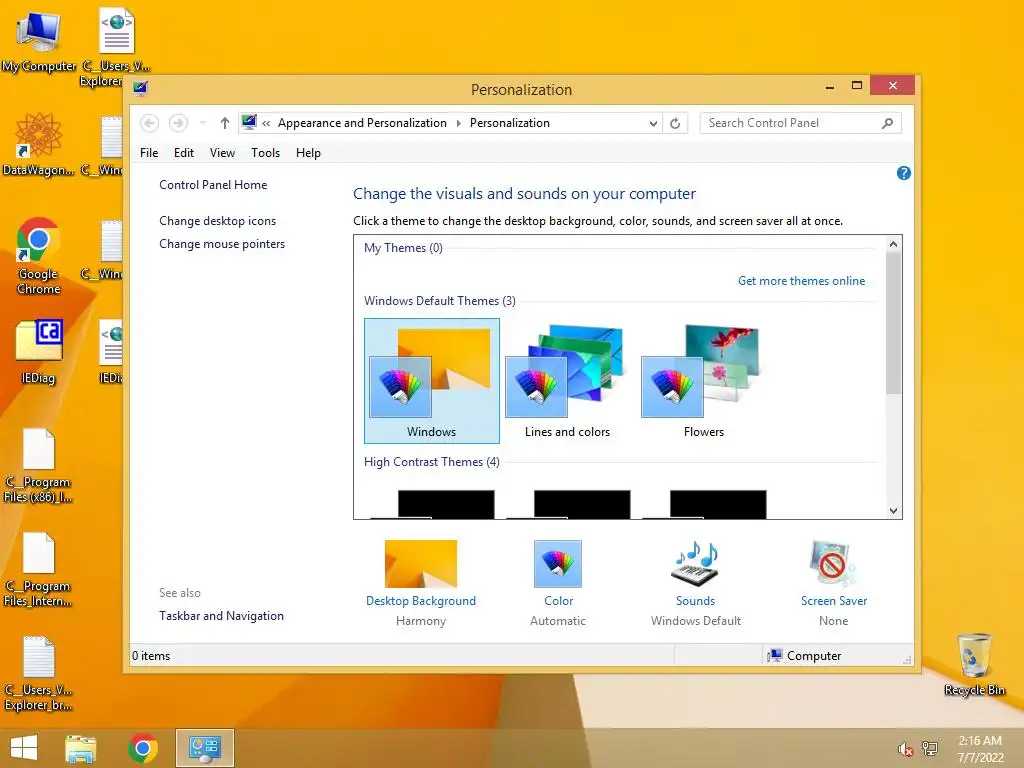Select C_Program Files (x86) desktop file
Viewport: 1024px width, 768px height.
pyautogui.click(x=39, y=466)
